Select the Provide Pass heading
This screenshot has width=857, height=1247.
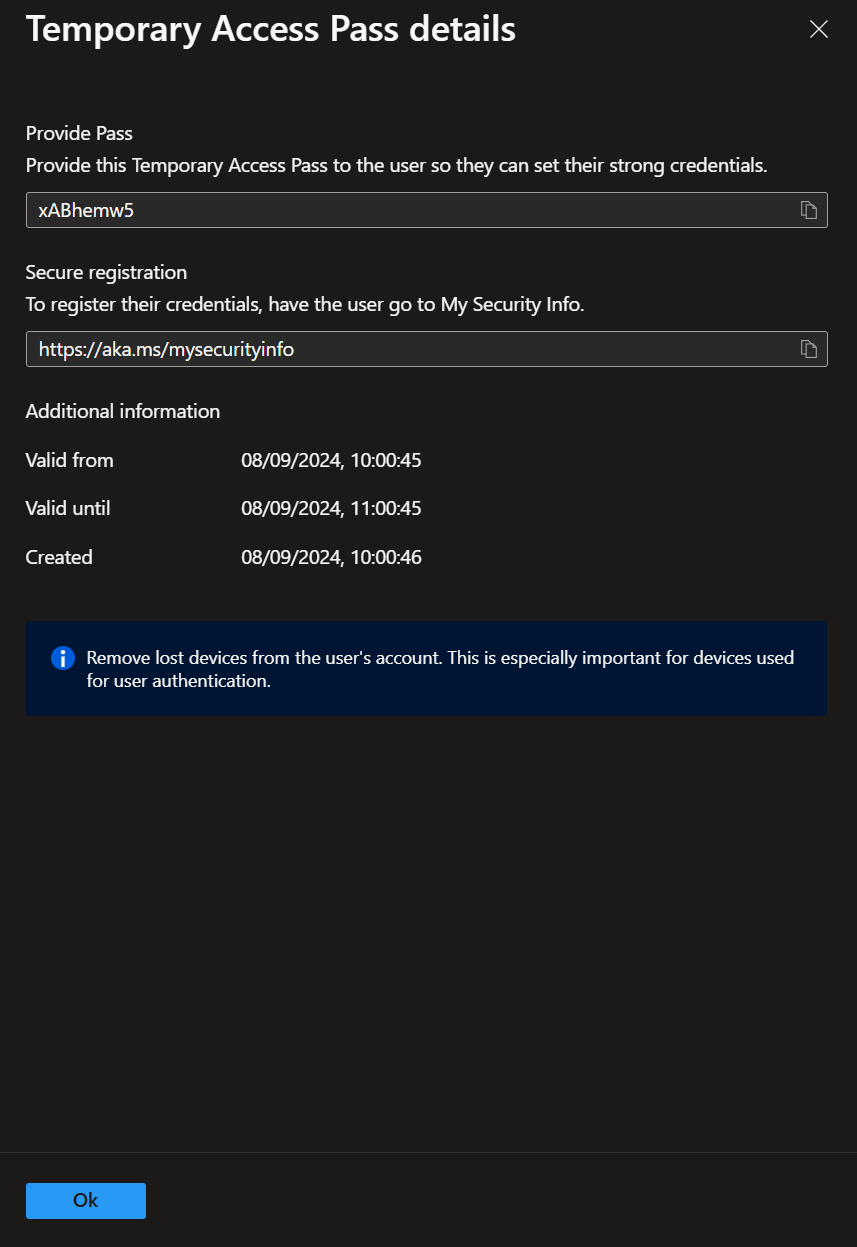[x=79, y=133]
